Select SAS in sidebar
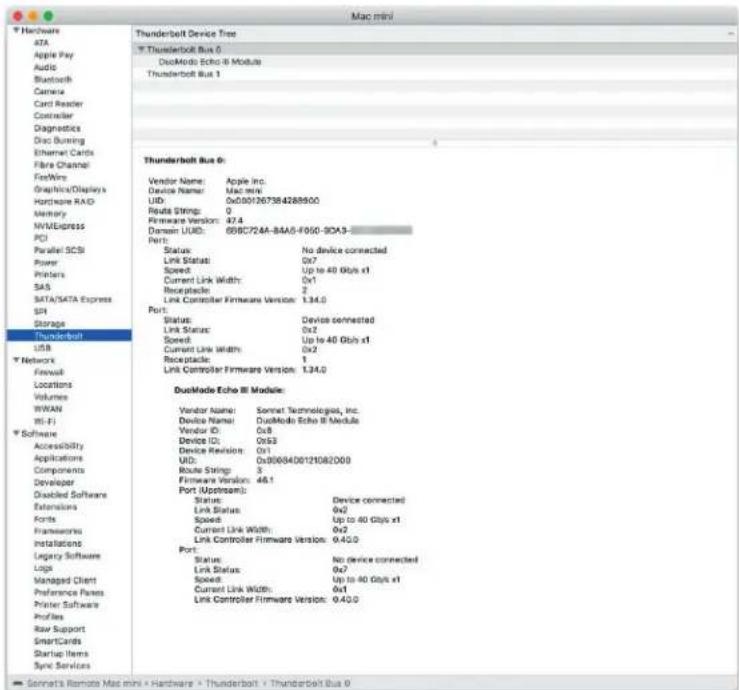 (x=42, y=287)
